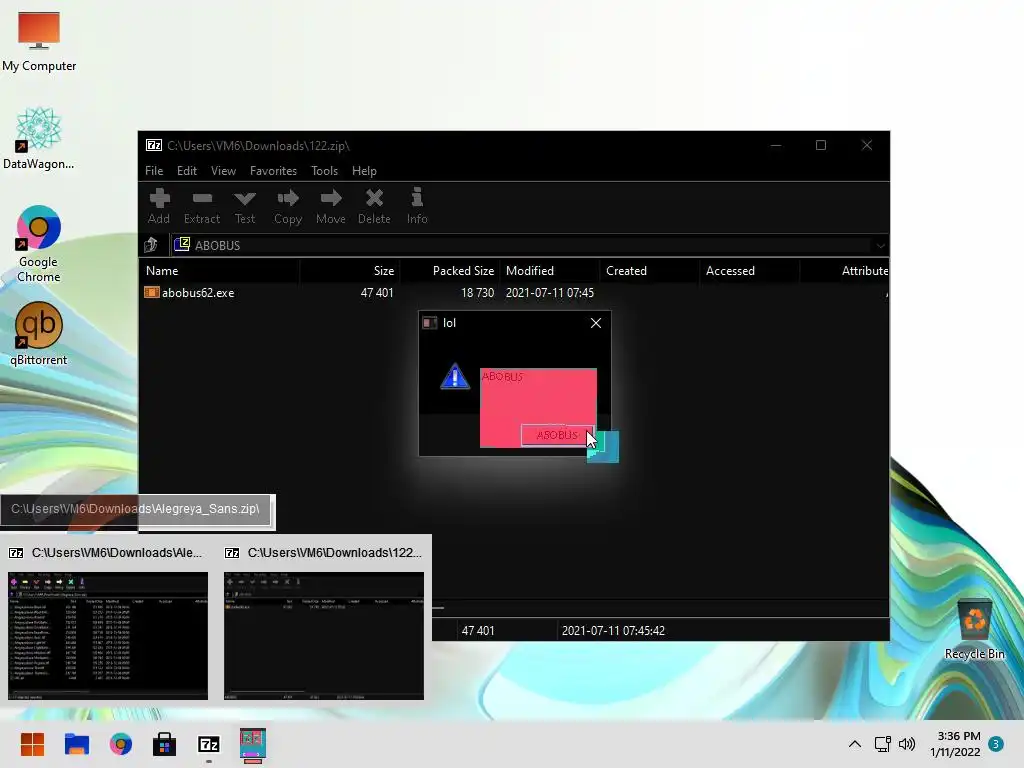This screenshot has height=768, width=1024.
Task: Sort by the Name column header
Action: pos(219,270)
